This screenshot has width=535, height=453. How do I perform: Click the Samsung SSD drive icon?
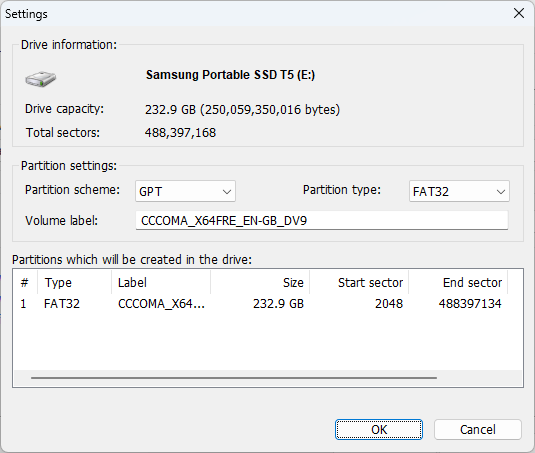tap(41, 79)
